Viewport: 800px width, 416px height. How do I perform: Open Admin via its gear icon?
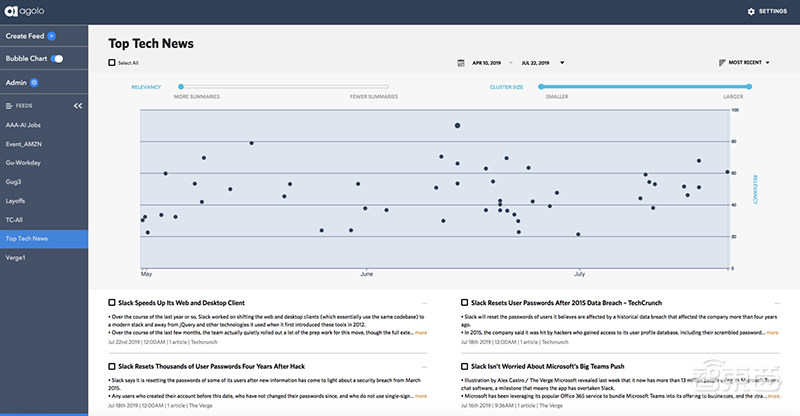(x=34, y=82)
